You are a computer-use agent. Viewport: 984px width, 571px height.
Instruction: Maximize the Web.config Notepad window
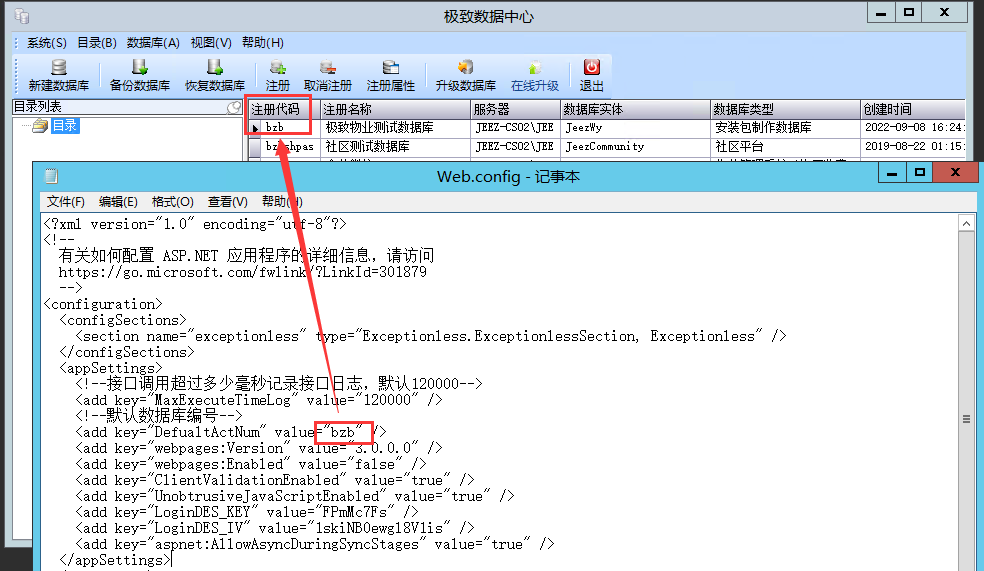pyautogui.click(x=919, y=173)
